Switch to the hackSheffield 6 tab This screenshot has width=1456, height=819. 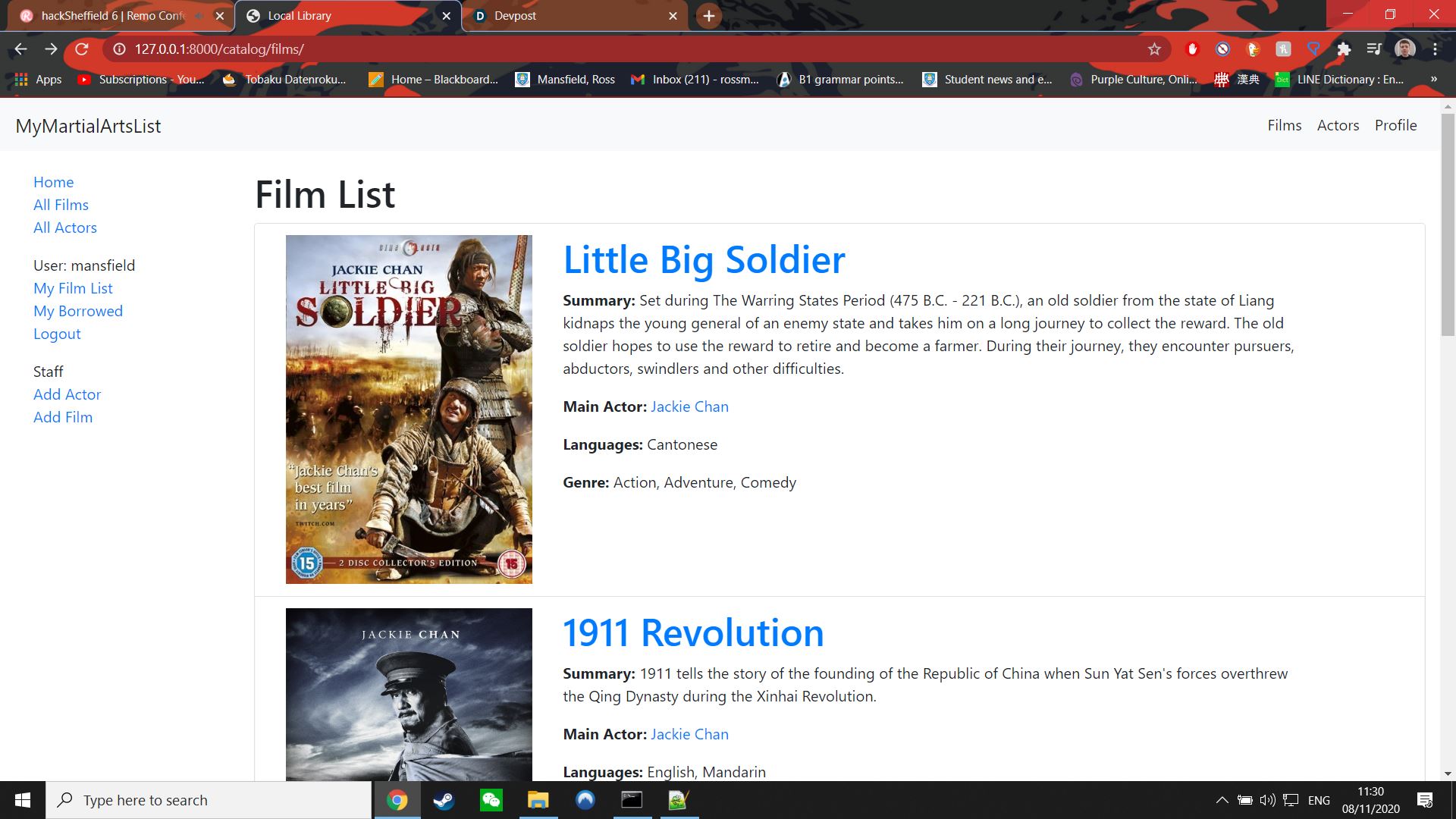[112, 16]
